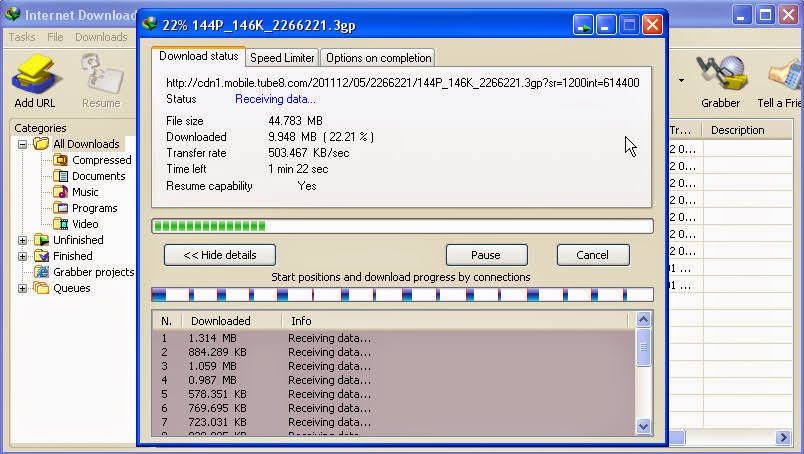The width and height of the screenshot is (804, 454).
Task: Click the Finished folder icon
Action: click(41, 255)
